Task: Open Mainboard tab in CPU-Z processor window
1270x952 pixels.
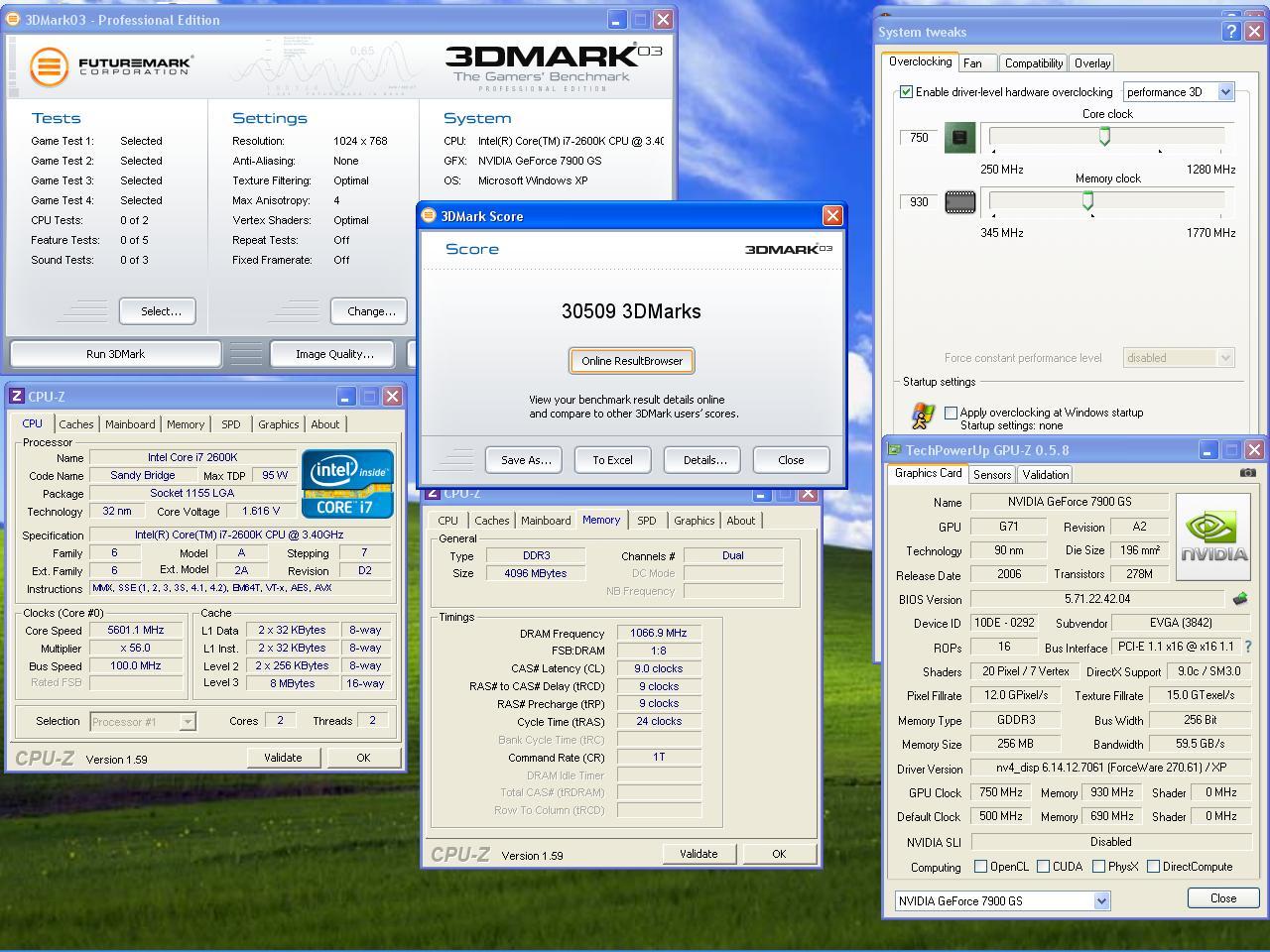Action: tap(130, 424)
